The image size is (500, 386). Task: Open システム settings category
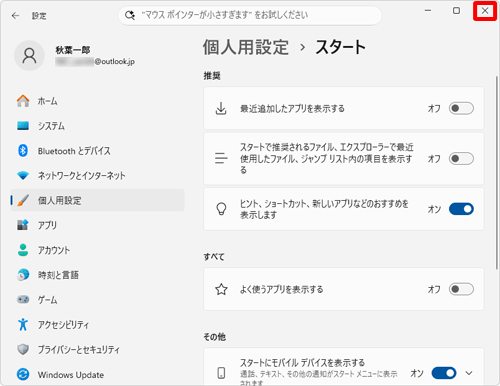(98, 126)
